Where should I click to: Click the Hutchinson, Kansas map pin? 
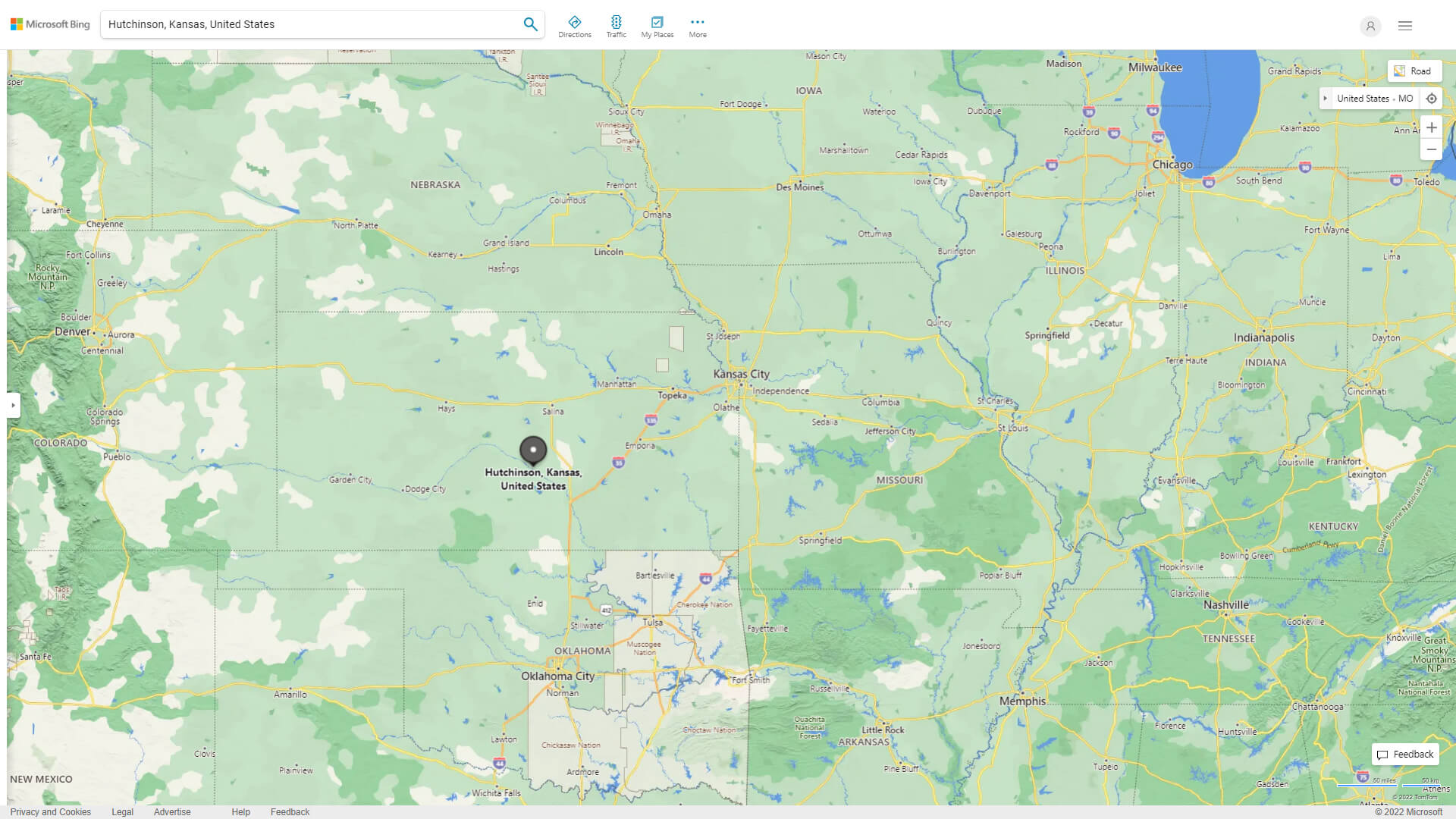click(533, 450)
